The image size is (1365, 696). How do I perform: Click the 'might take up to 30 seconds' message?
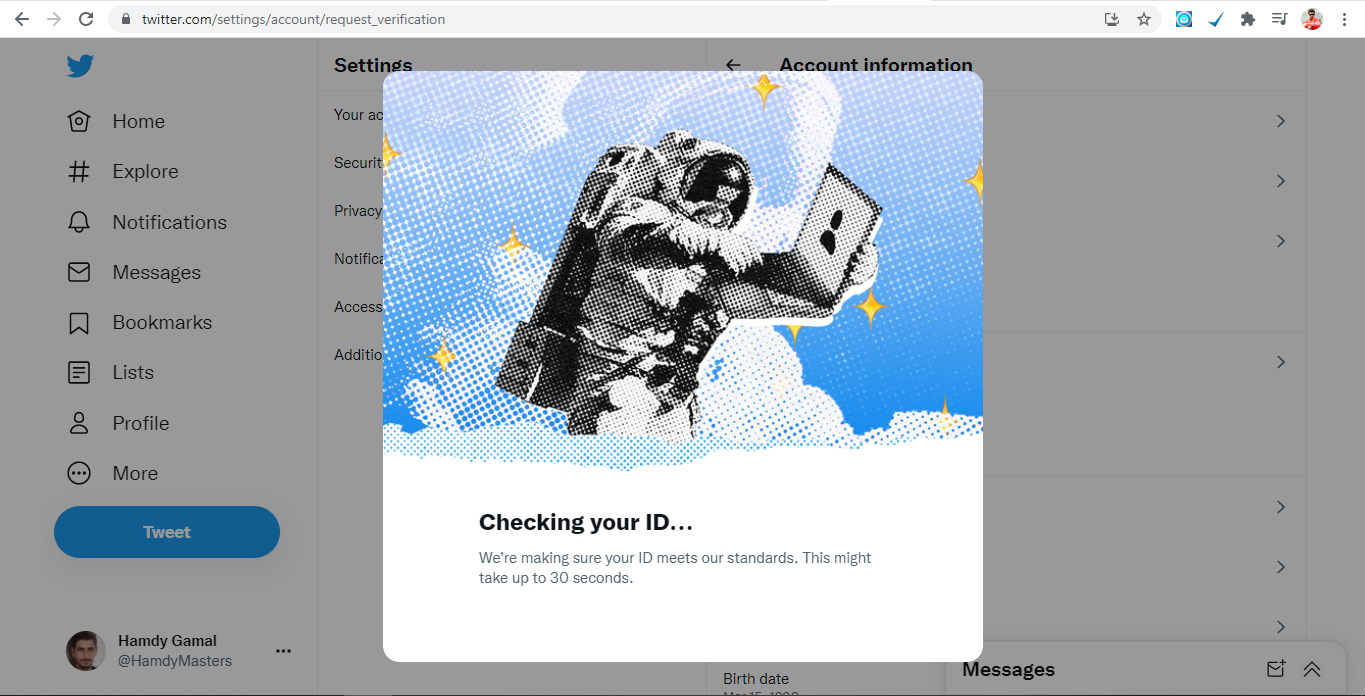[x=675, y=567]
